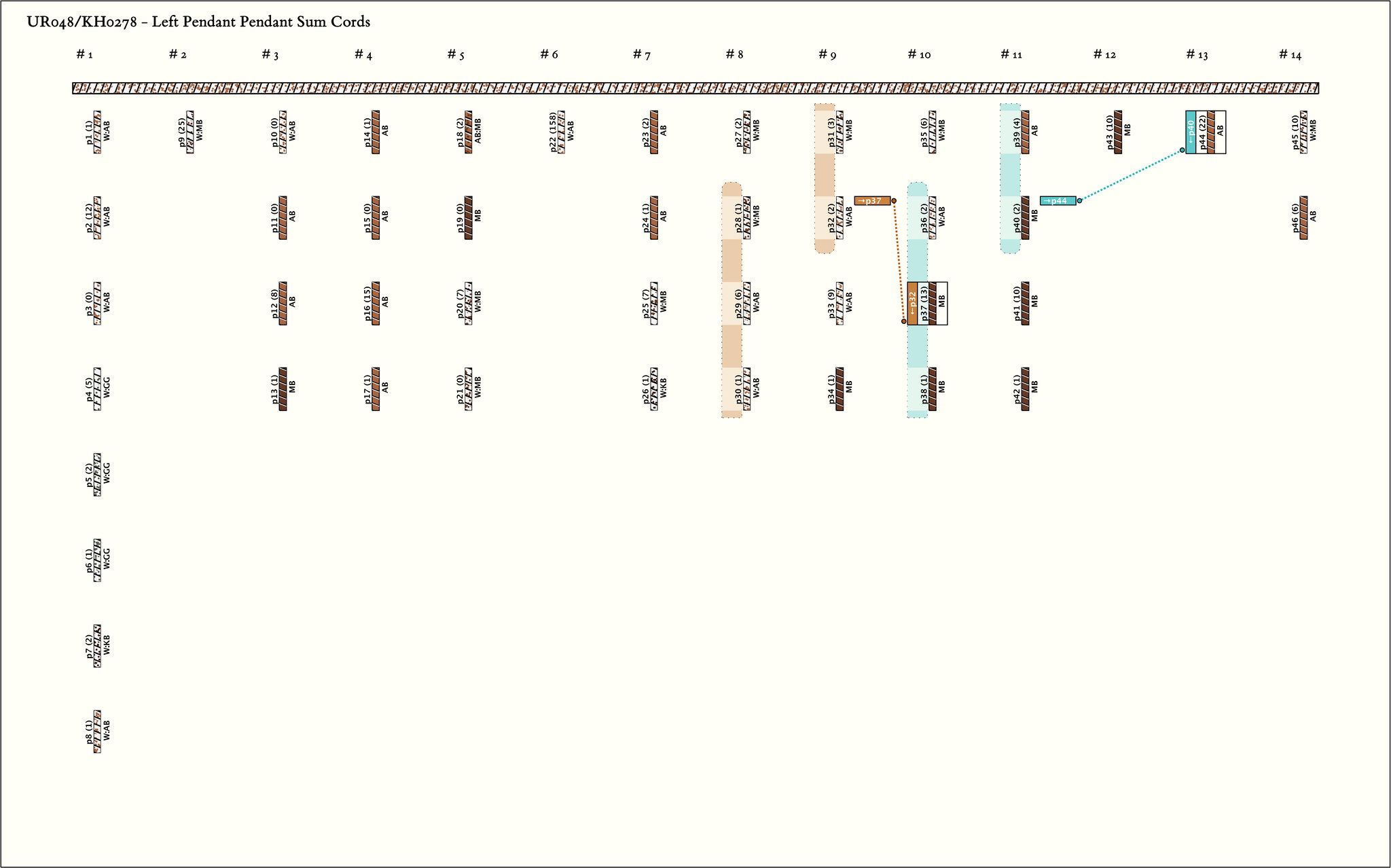Click the teal ←p40 tag on p44
Image resolution: width=1391 pixels, height=868 pixels.
(1191, 132)
